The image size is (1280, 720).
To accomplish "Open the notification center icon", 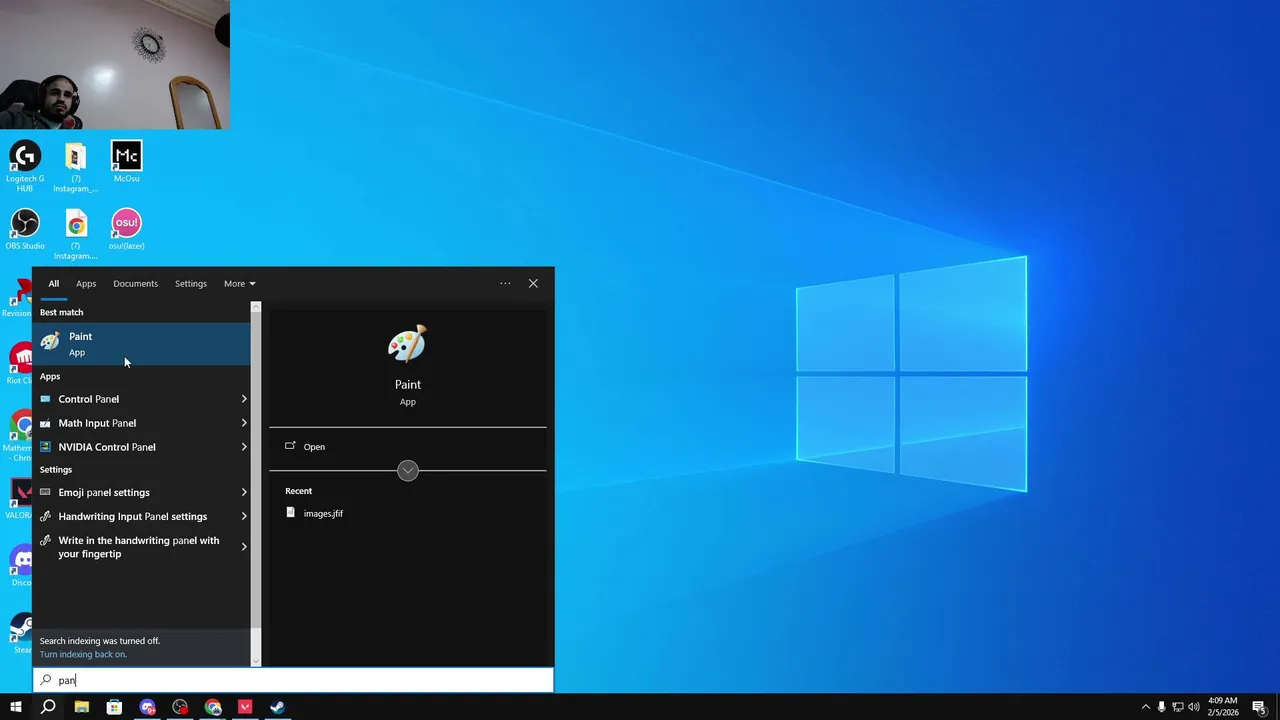I will tap(1259, 707).
